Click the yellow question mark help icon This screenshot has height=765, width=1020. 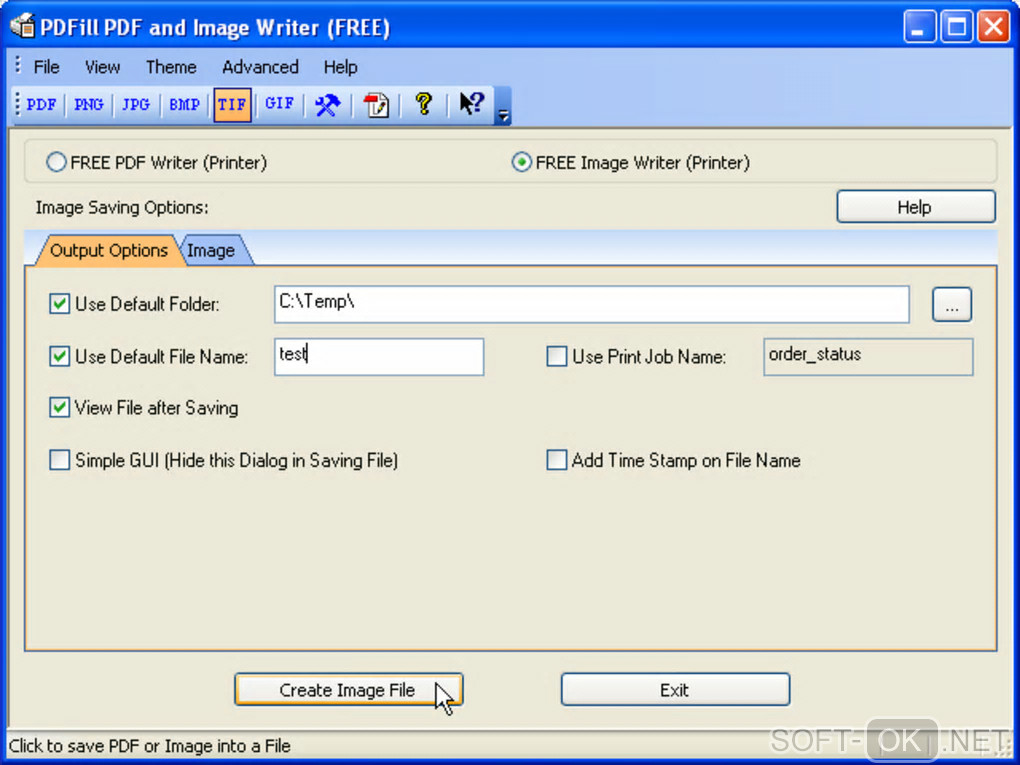point(423,104)
